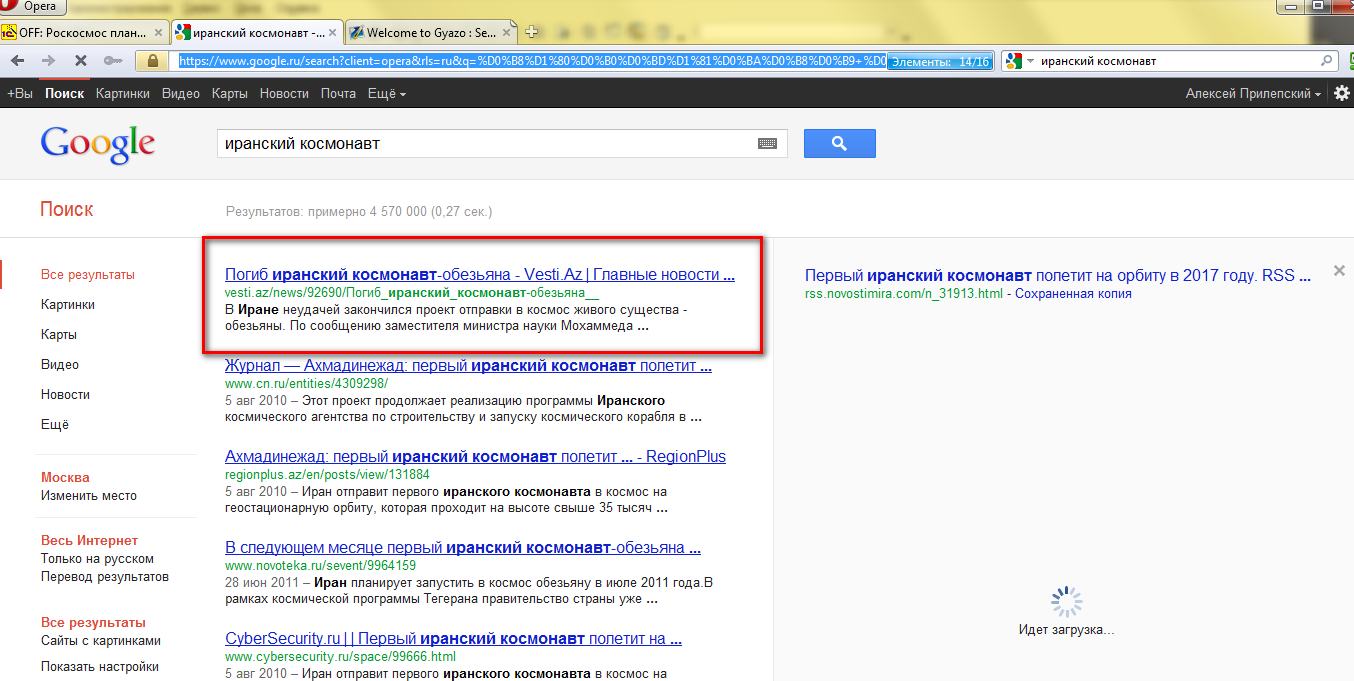This screenshot has height=681, width=1354.
Task: Open result 'Журнал — Ахмадинежад: первый иранский космонавт'
Action: pyautogui.click(x=468, y=366)
